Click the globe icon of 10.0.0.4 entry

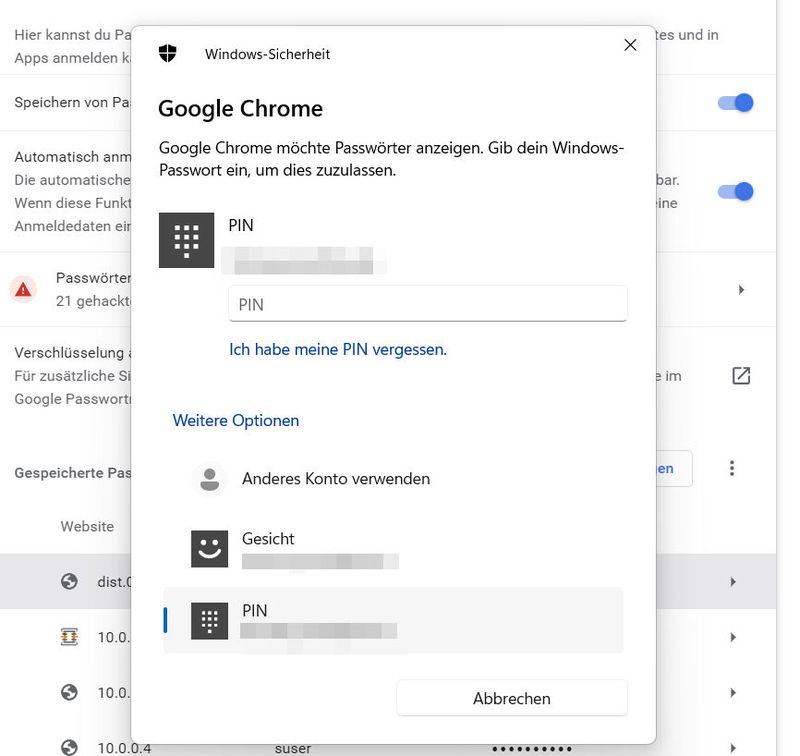69,748
